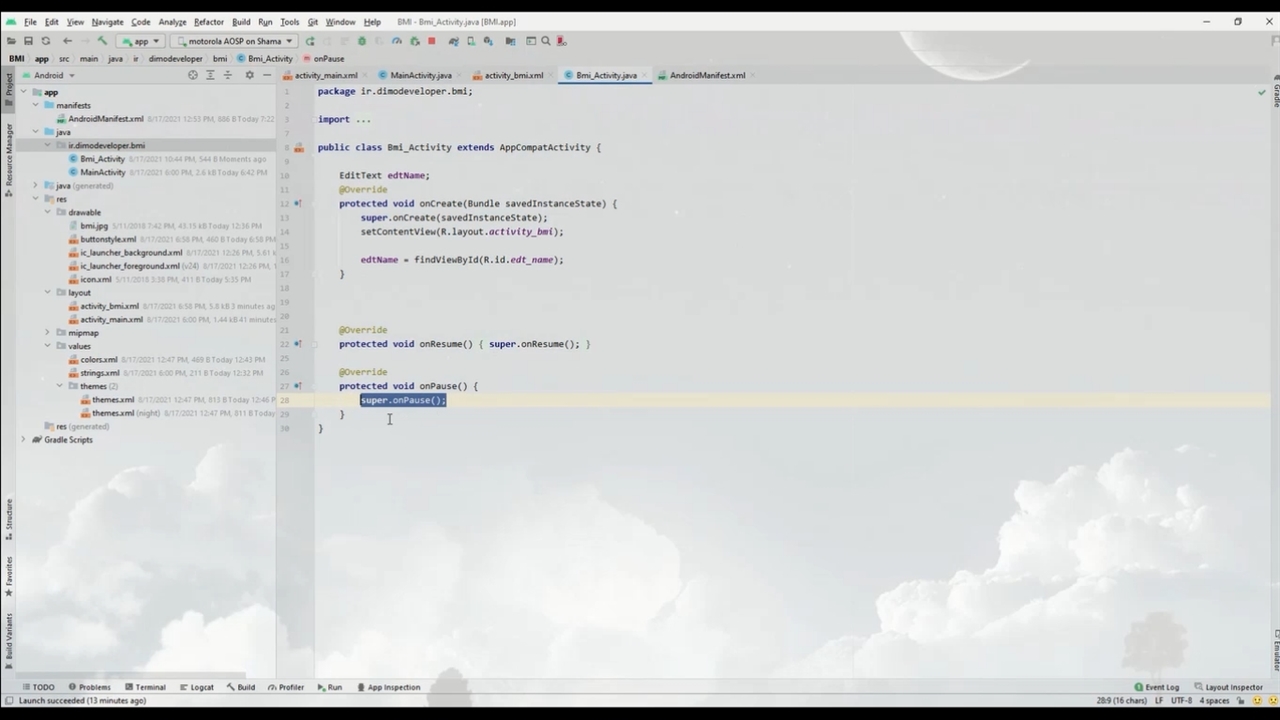This screenshot has height=720, width=1280.
Task: Open the Logcat tool window
Action: tap(196, 687)
